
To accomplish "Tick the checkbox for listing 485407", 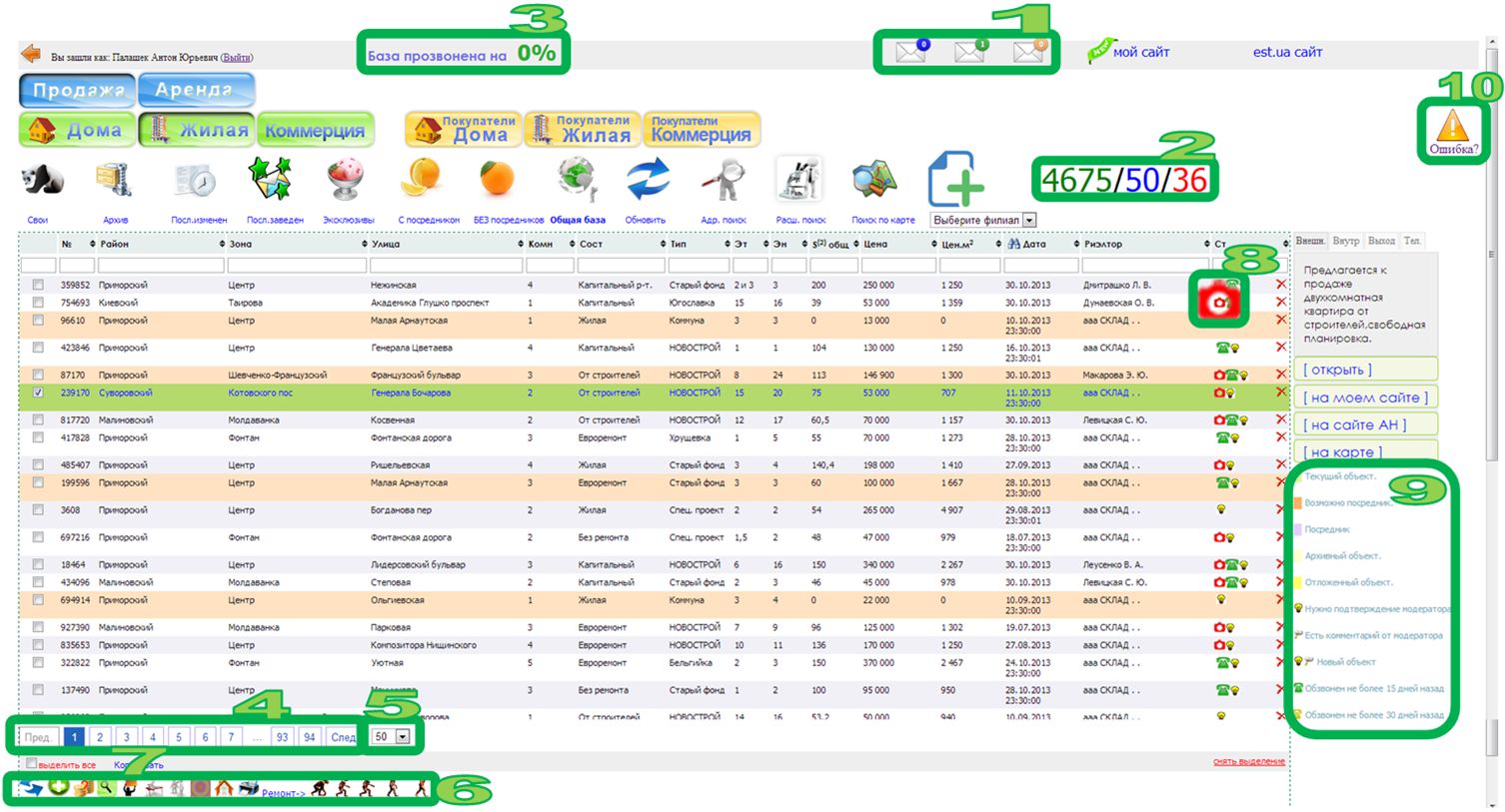I will point(38,464).
